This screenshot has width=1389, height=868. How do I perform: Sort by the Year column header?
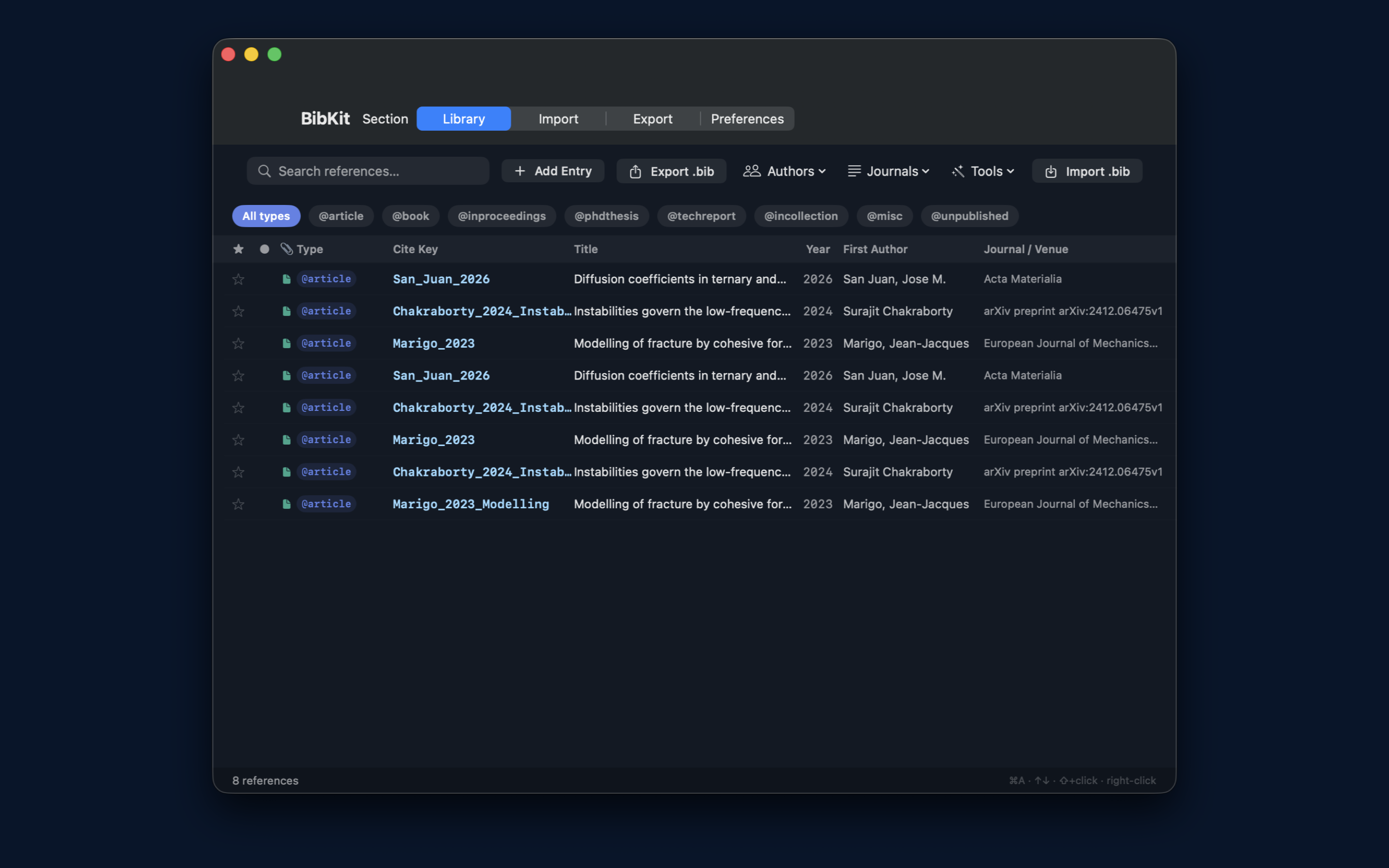pyautogui.click(x=818, y=249)
